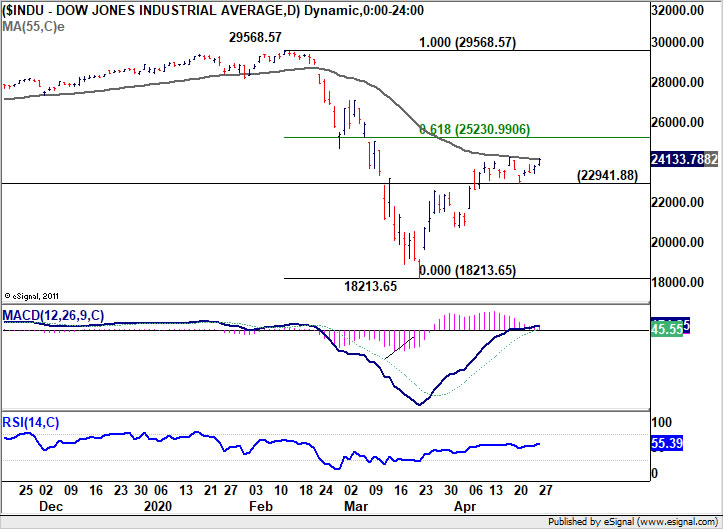Click the (22941.88) support level label
Viewport: 723px width, 529px height.
607,175
